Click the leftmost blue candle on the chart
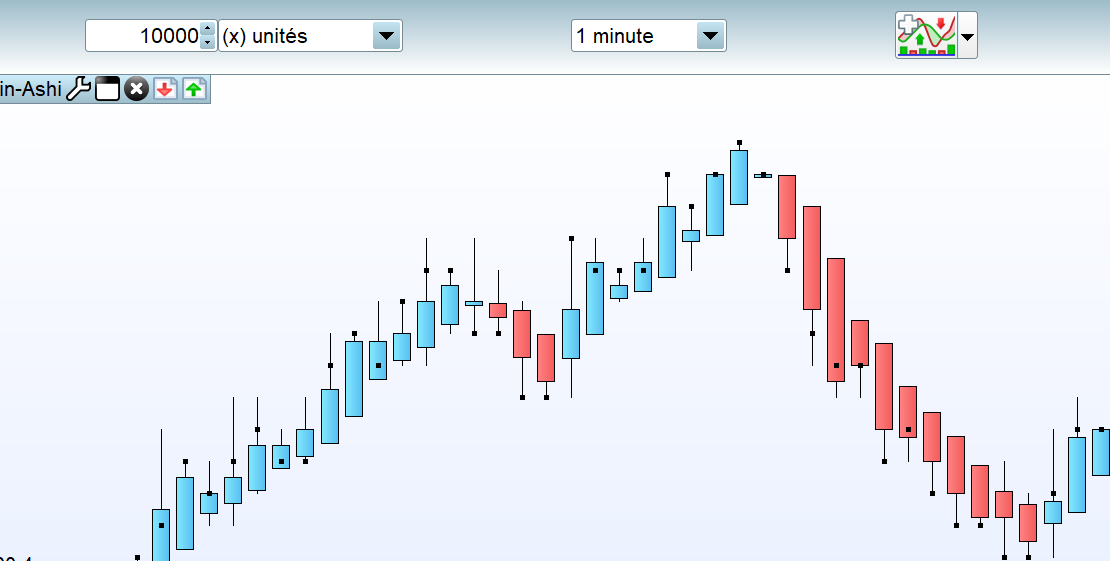The height and width of the screenshot is (561, 1110). click(161, 535)
